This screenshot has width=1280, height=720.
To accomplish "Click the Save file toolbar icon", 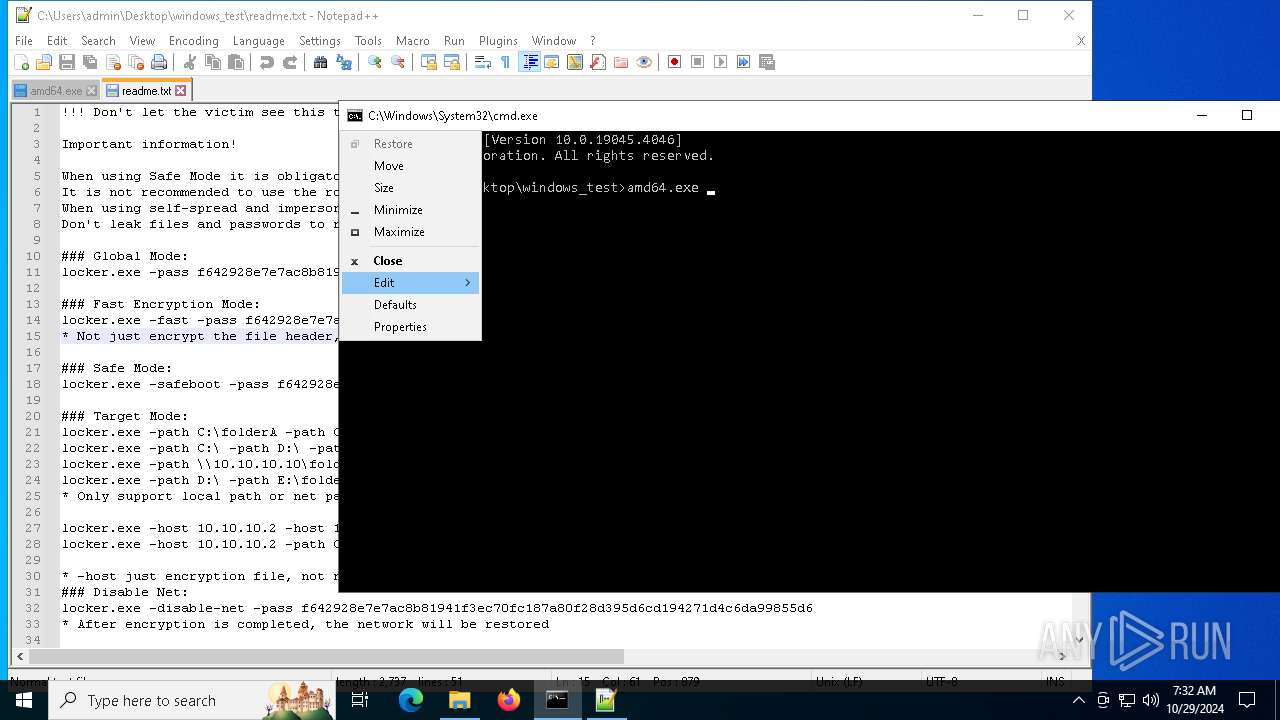I will click(67, 62).
